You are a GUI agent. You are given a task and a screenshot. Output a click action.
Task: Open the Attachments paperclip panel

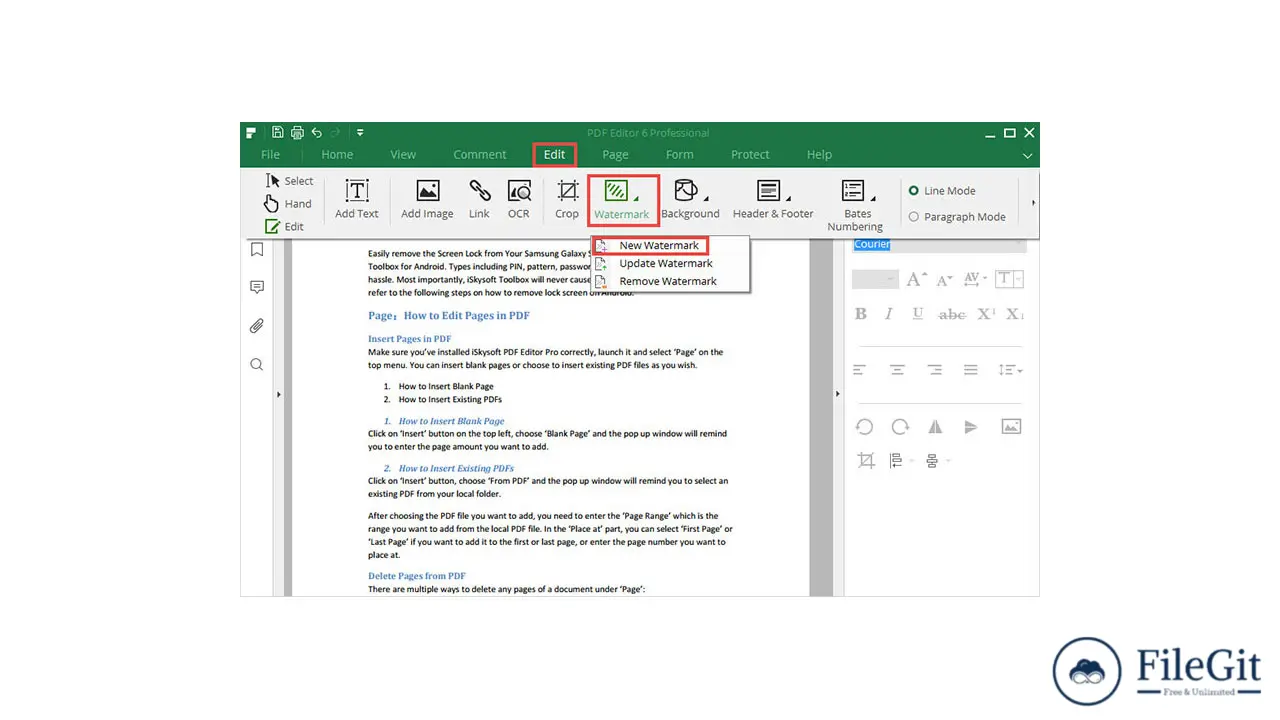click(x=257, y=326)
